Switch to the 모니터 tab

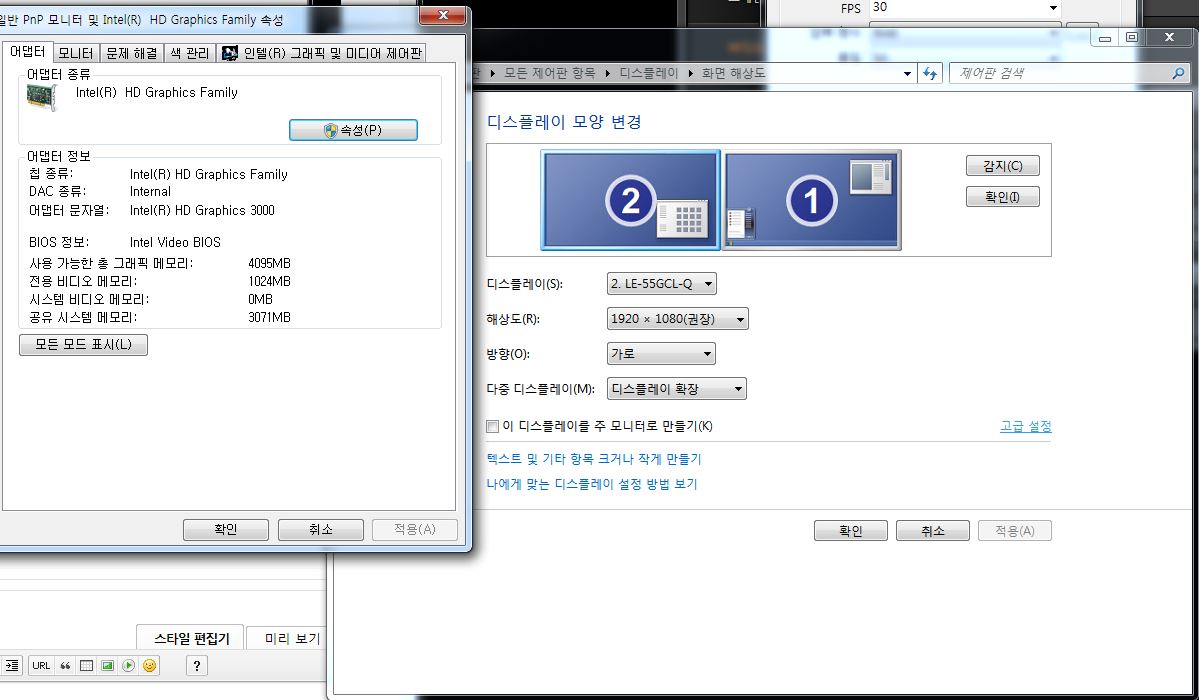click(76, 53)
